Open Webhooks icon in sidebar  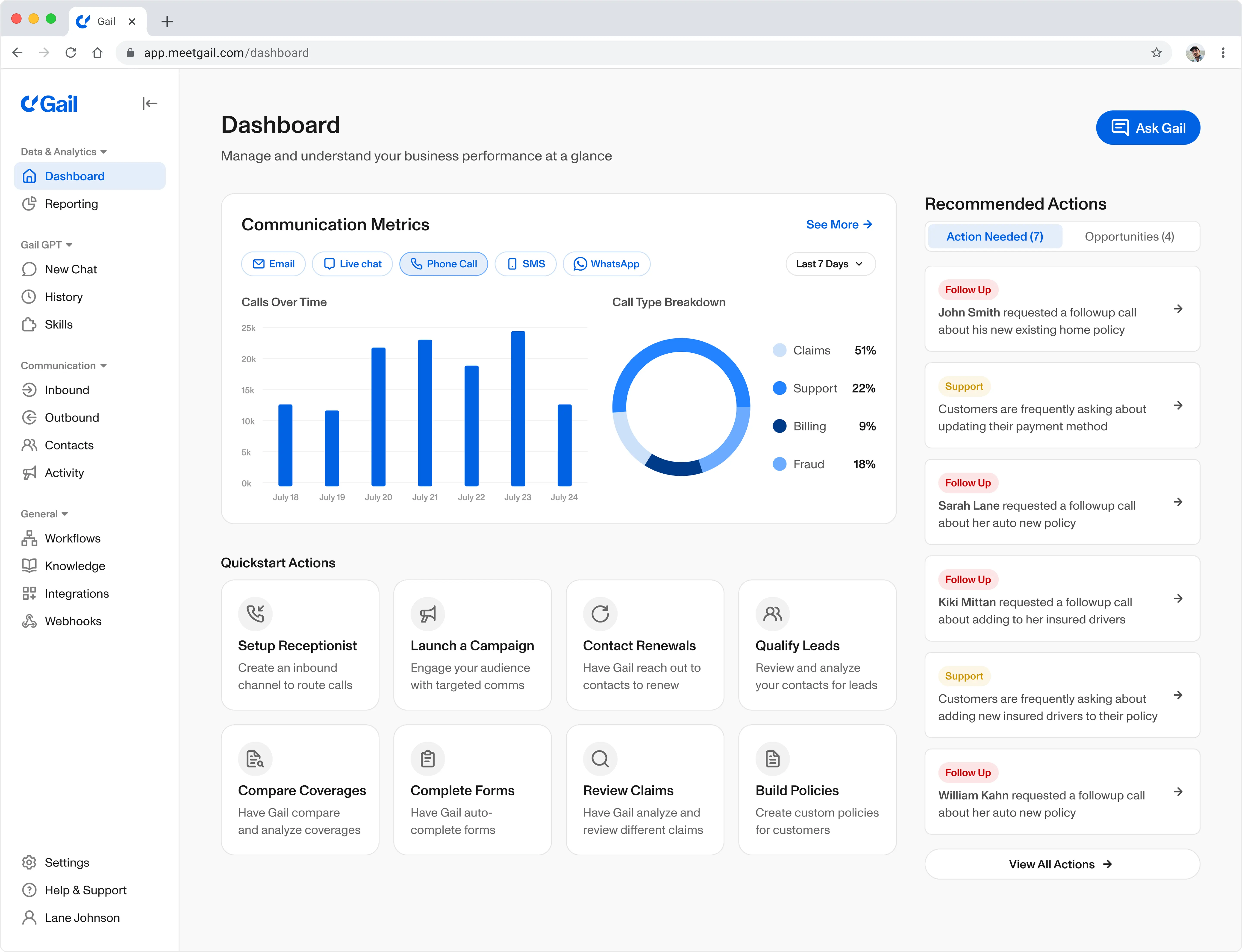[x=30, y=622]
